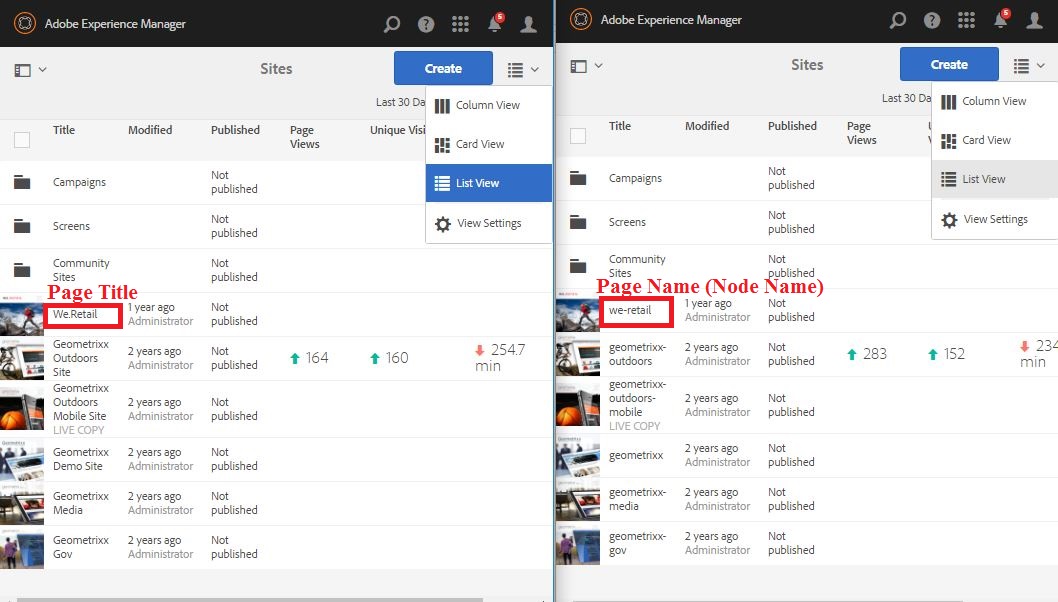Select Geometrixx Outdoors Mobile Site thumbnail
The width and height of the screenshot is (1058, 602).
pyautogui.click(x=22, y=409)
